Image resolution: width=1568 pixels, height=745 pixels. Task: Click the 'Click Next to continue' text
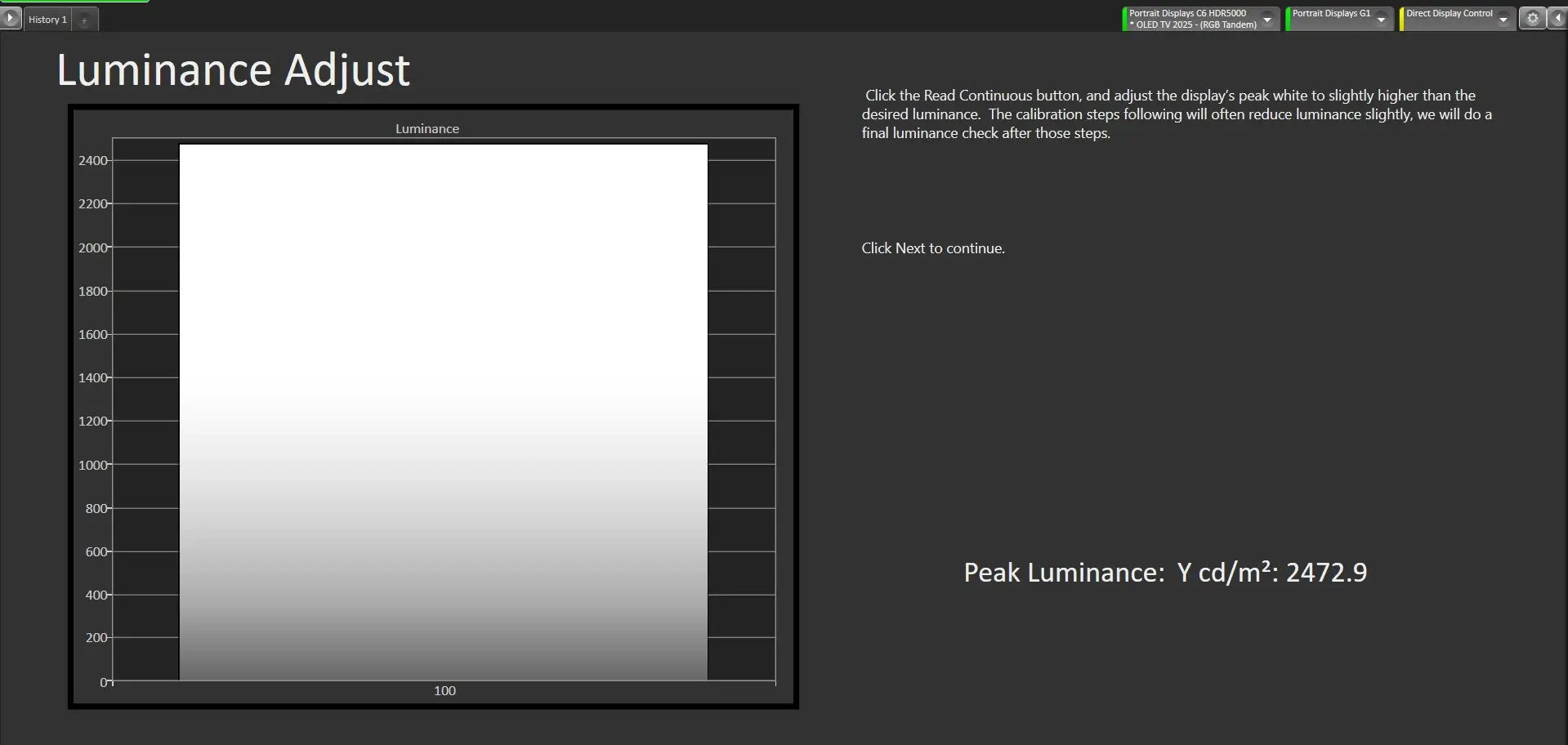(932, 248)
